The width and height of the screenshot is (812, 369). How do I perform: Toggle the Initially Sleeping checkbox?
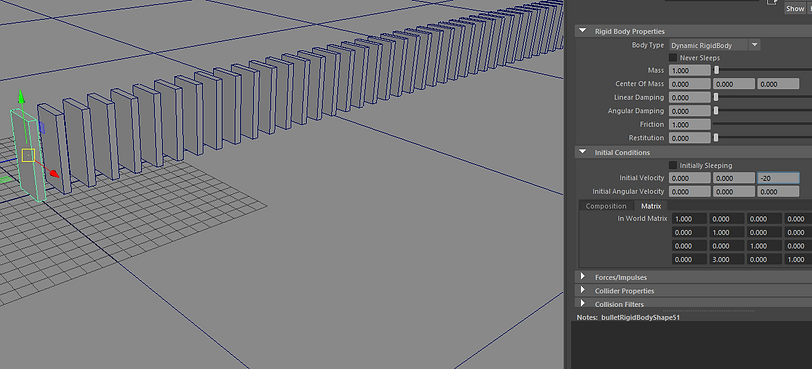[673, 165]
